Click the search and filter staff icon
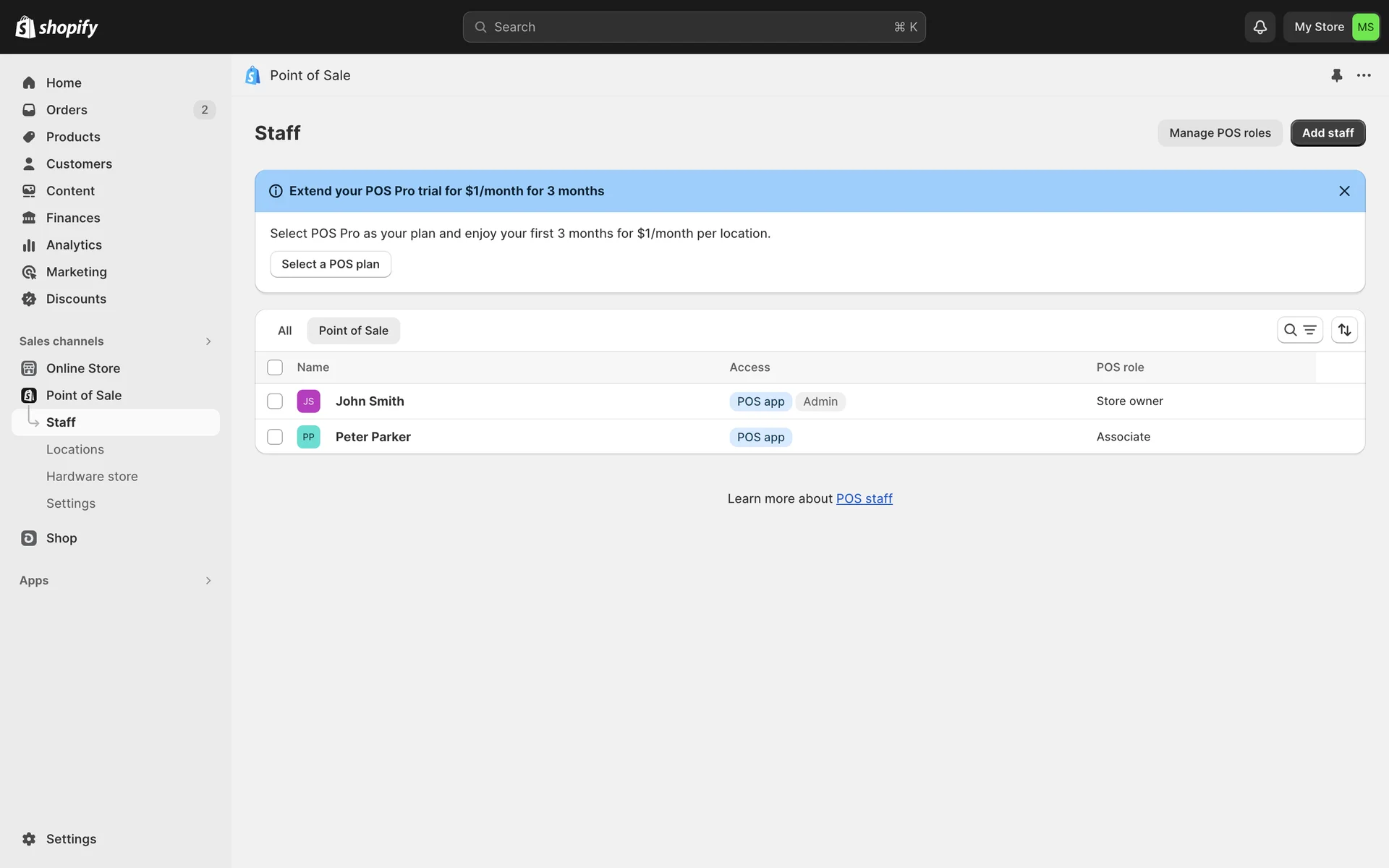Viewport: 1389px width, 868px height. click(x=1299, y=330)
